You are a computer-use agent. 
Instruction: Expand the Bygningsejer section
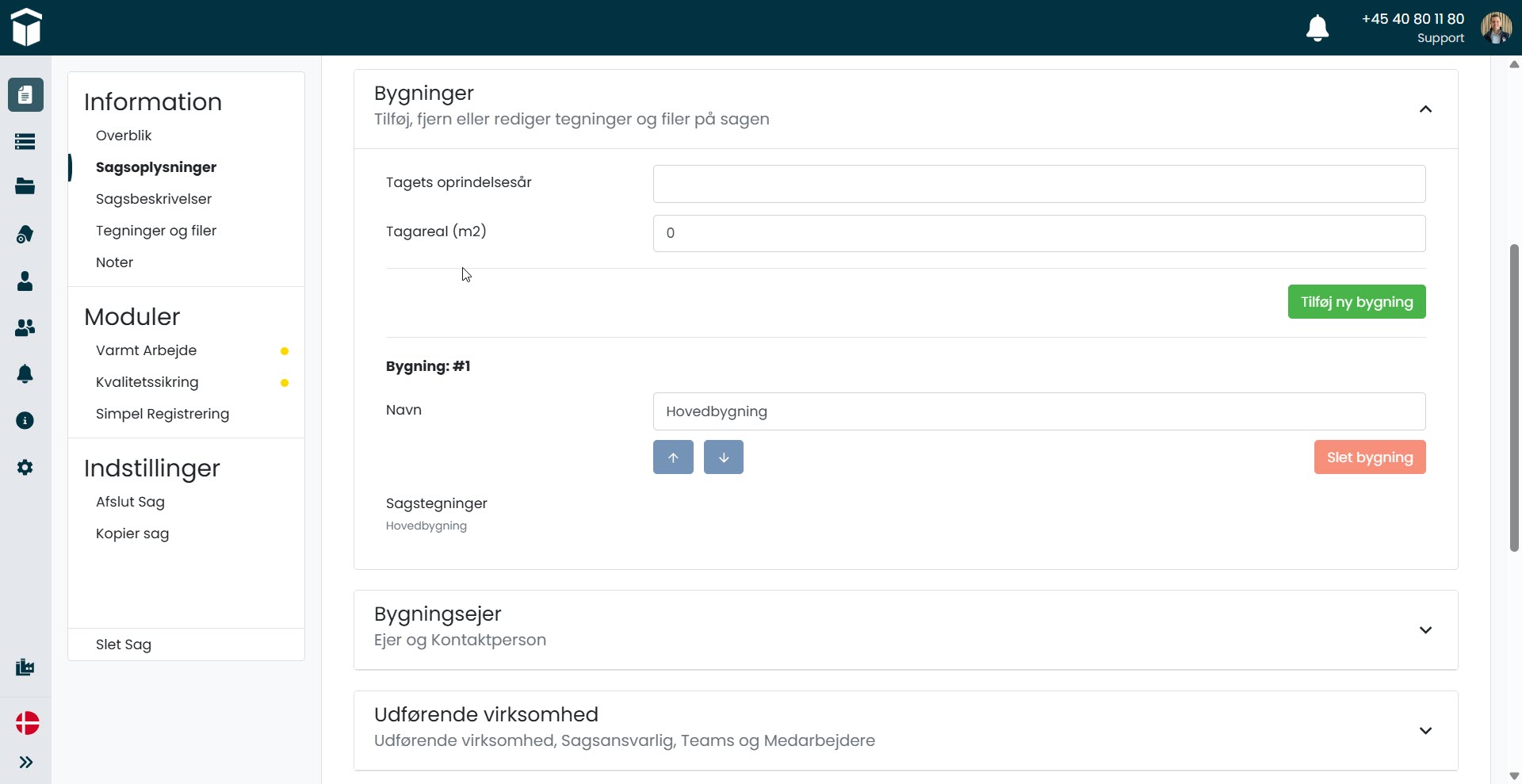point(1425,630)
